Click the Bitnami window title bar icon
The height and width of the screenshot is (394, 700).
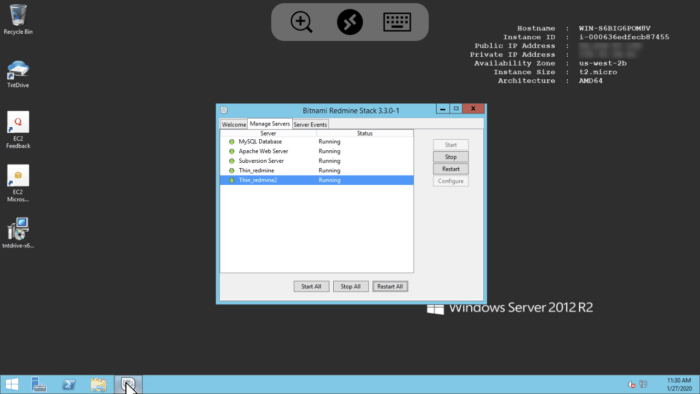point(224,110)
